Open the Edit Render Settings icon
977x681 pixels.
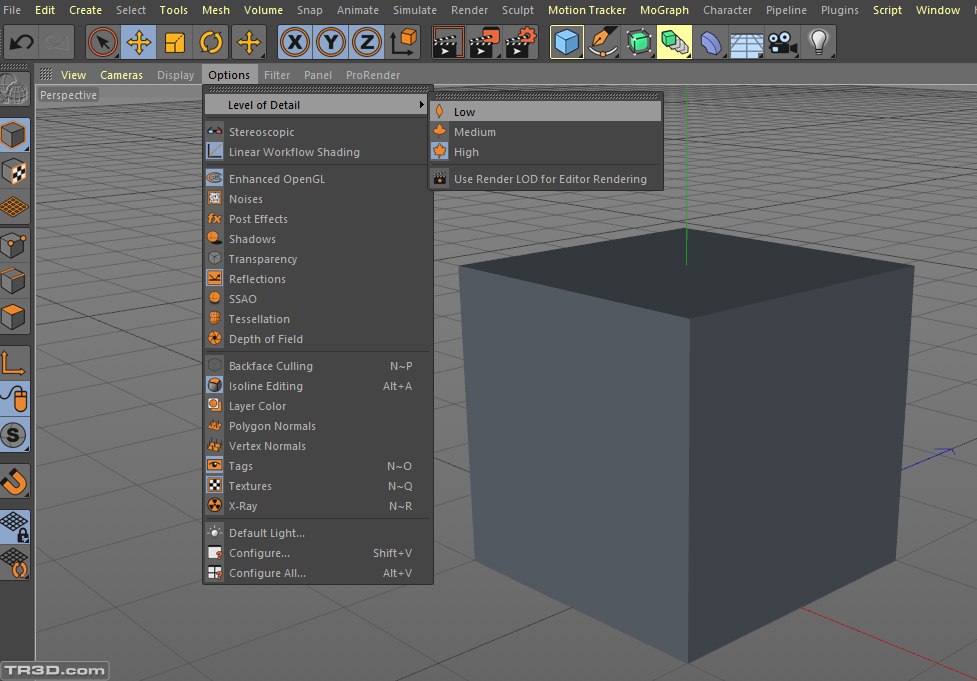tap(520, 43)
